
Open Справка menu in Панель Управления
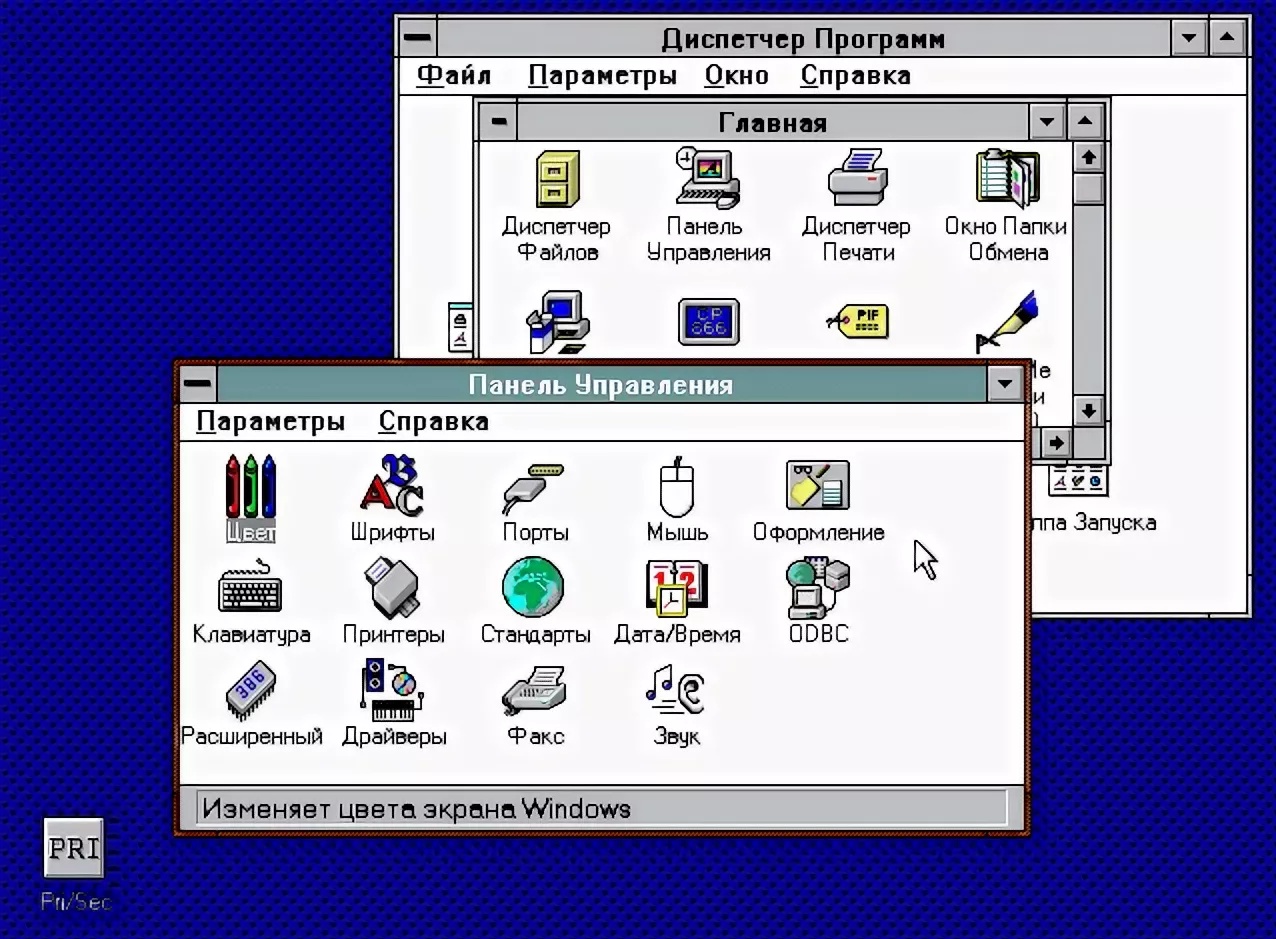click(x=433, y=421)
